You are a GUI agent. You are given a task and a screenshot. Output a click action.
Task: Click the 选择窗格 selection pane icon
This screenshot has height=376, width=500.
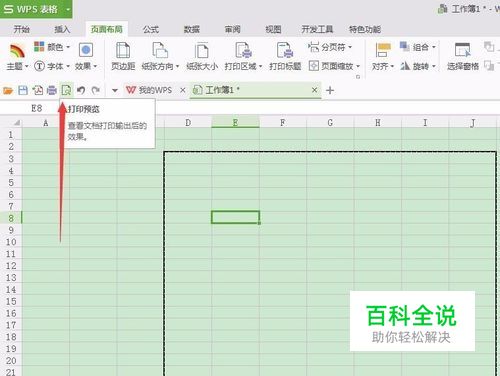pyautogui.click(x=463, y=50)
